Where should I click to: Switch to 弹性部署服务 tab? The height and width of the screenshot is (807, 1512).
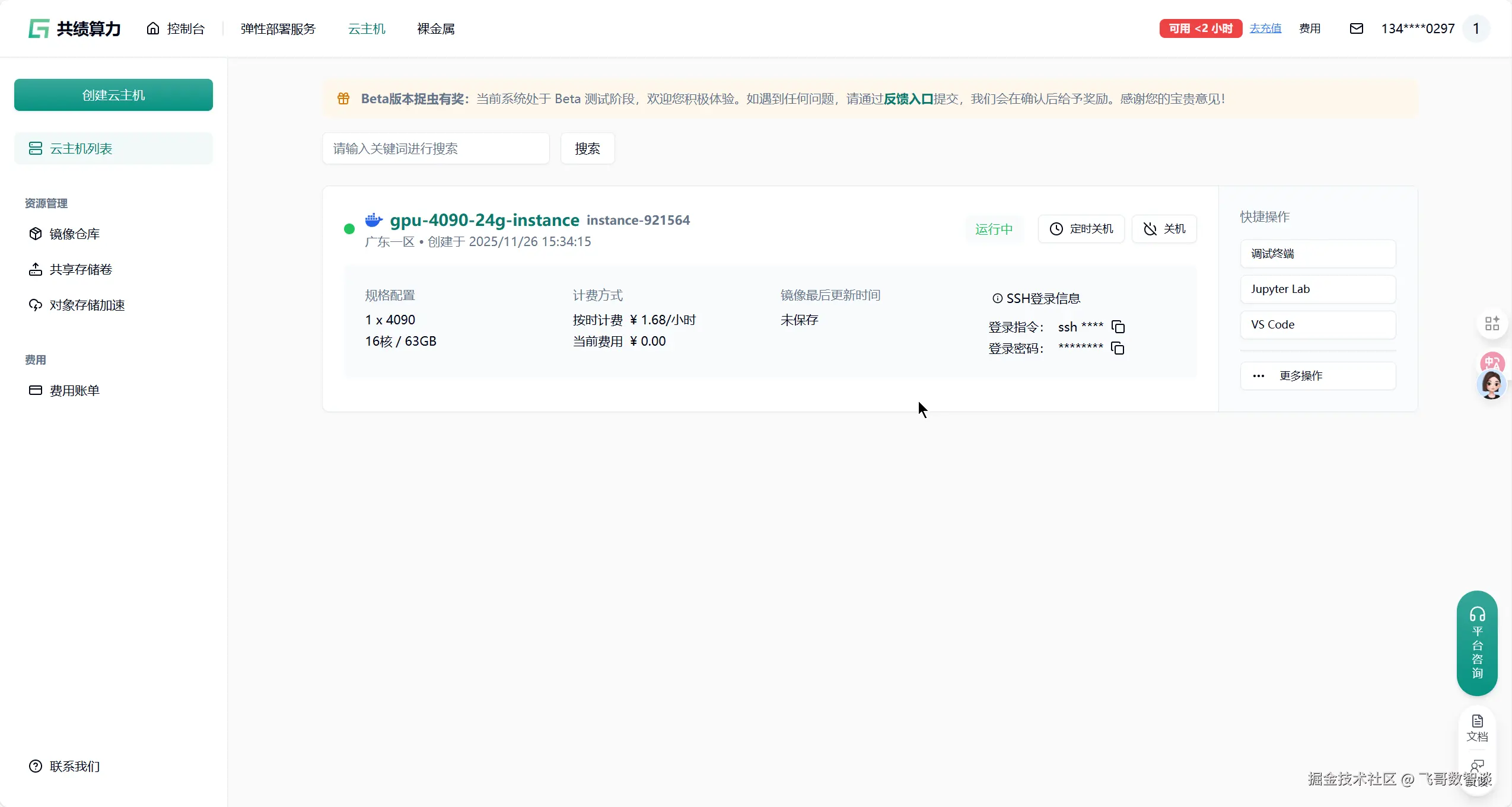[278, 28]
